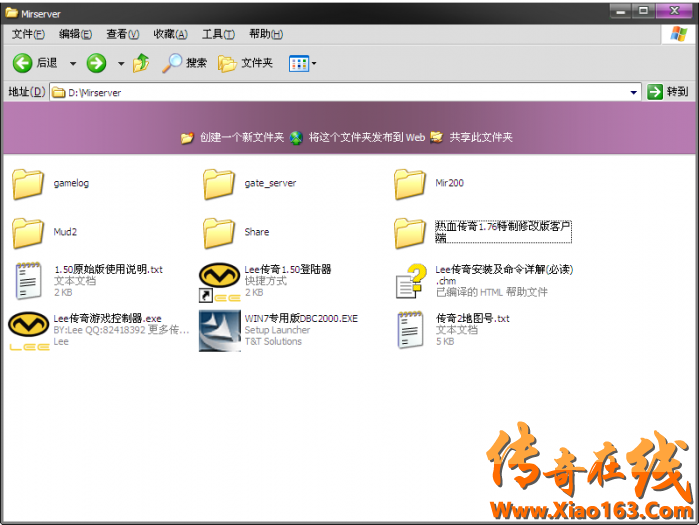Image resolution: width=699 pixels, height=525 pixels.
Task: Open the 编辑(E) menu
Action: [75, 34]
